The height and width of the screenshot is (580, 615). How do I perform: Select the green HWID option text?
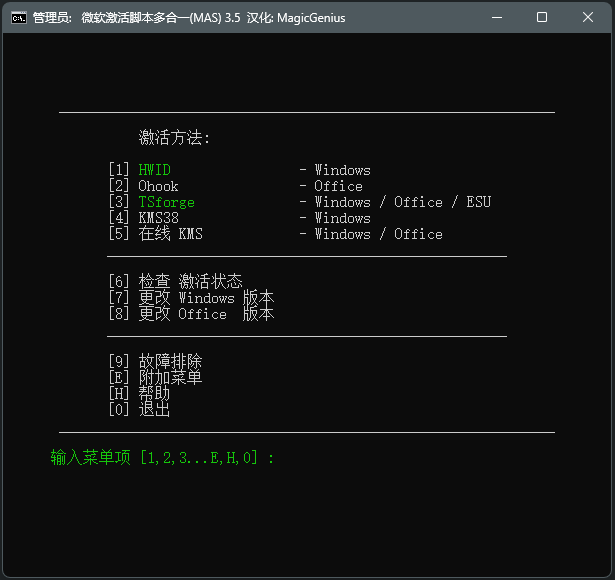155,170
